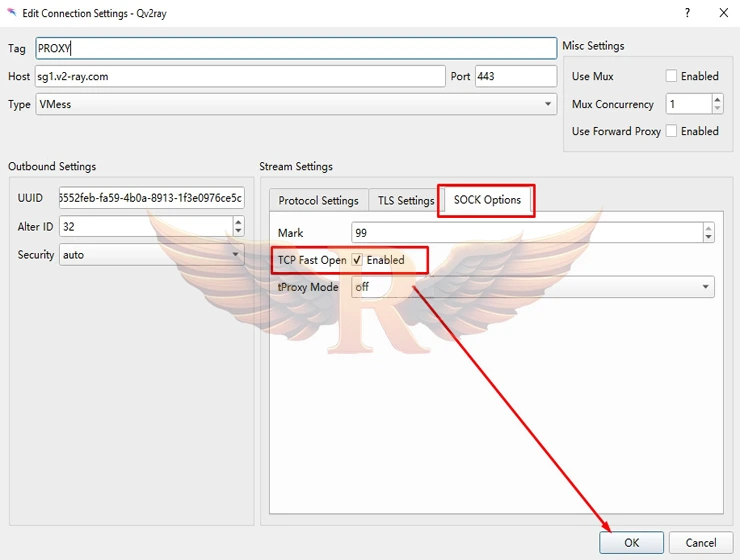Click the Port number field
The width and height of the screenshot is (740, 560).
pyautogui.click(x=515, y=76)
